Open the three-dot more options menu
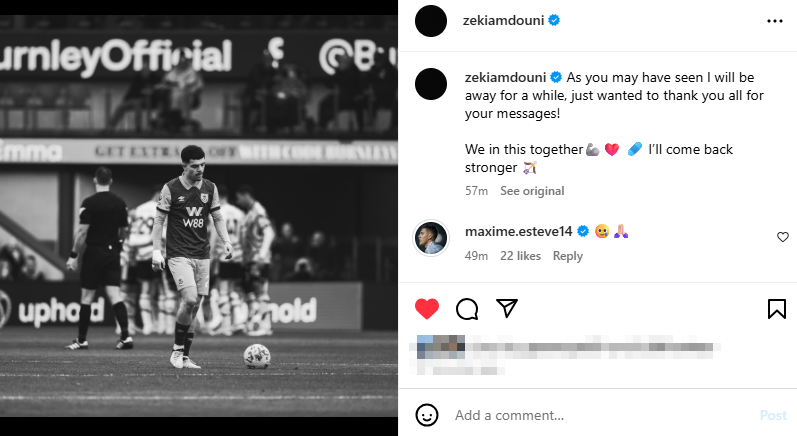This screenshot has width=797, height=436. 775,20
